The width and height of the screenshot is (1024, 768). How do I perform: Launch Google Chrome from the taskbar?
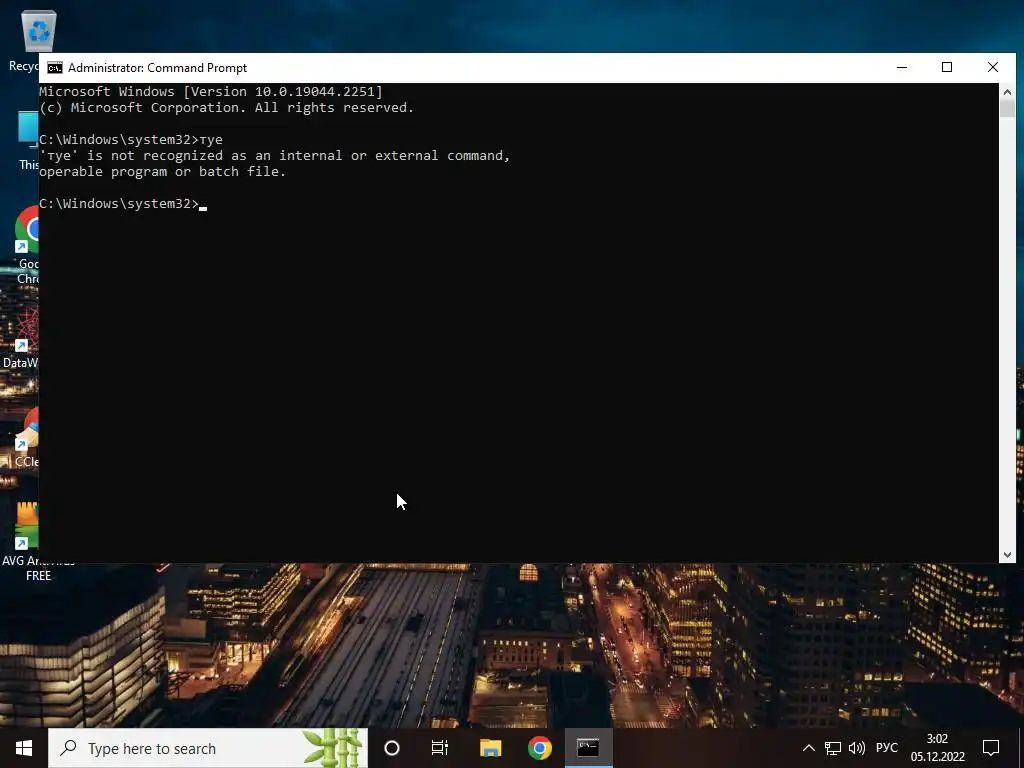click(539, 748)
